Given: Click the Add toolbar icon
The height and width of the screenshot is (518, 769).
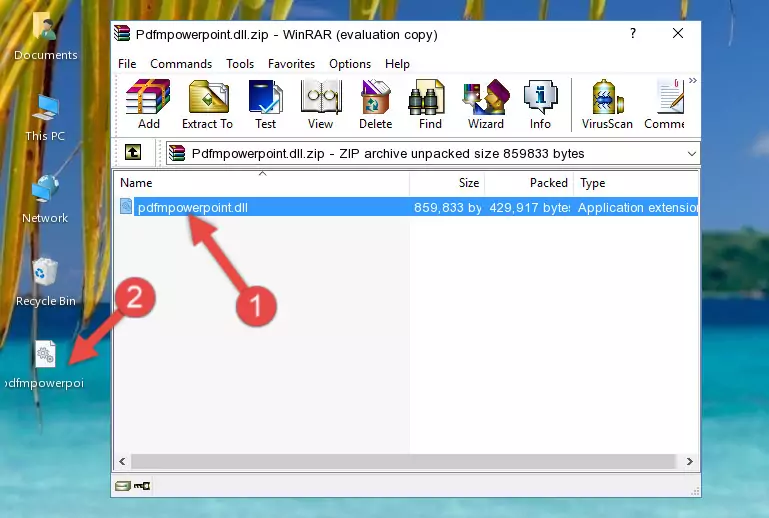Looking at the screenshot, I should 148,104.
